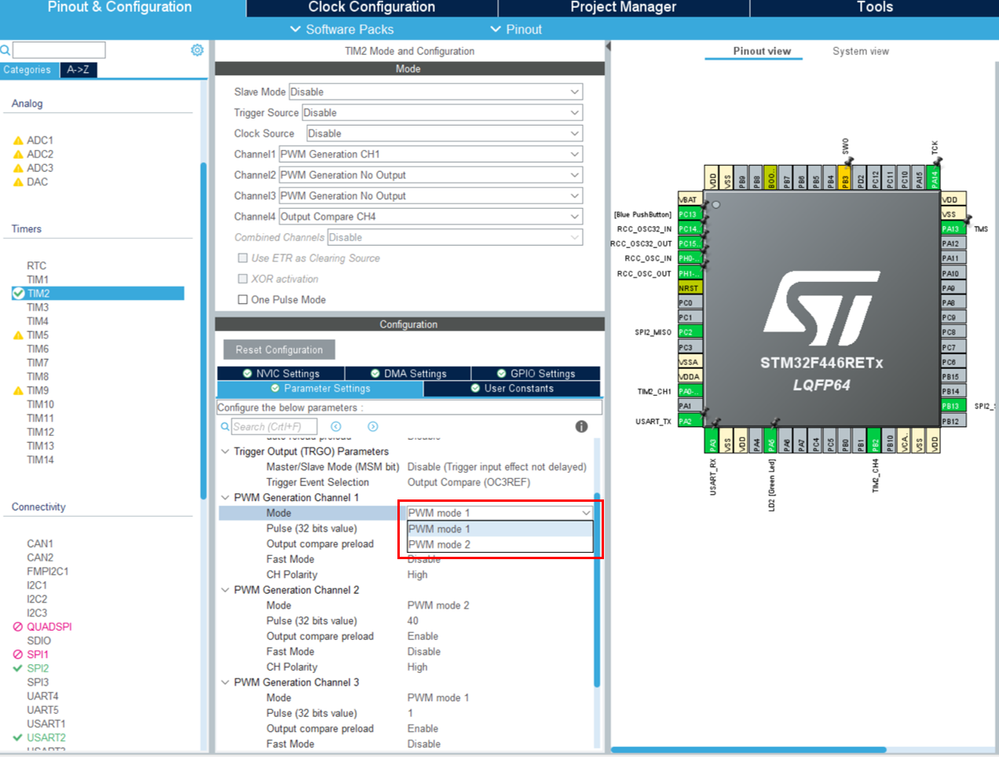Select pin PA0 TIM2_CH1 on chip
The height and width of the screenshot is (757, 999).
coord(690,391)
